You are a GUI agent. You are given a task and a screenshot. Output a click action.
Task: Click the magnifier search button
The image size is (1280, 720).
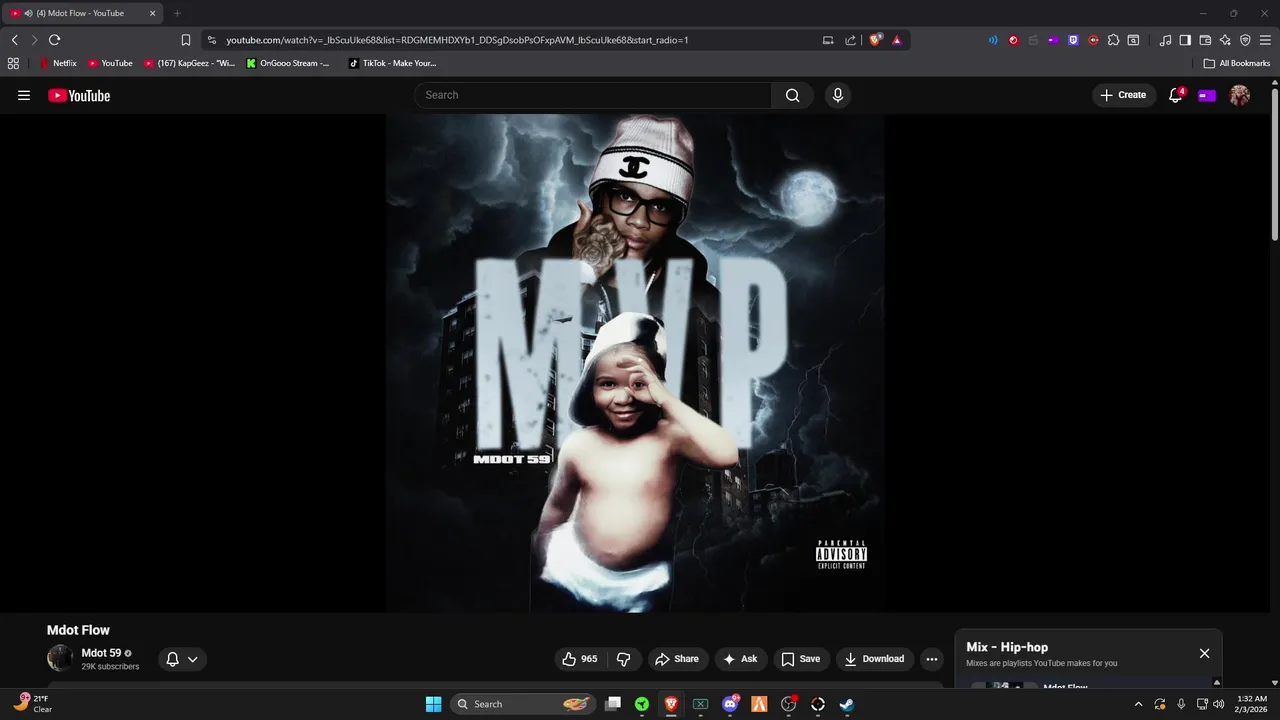[x=792, y=95]
